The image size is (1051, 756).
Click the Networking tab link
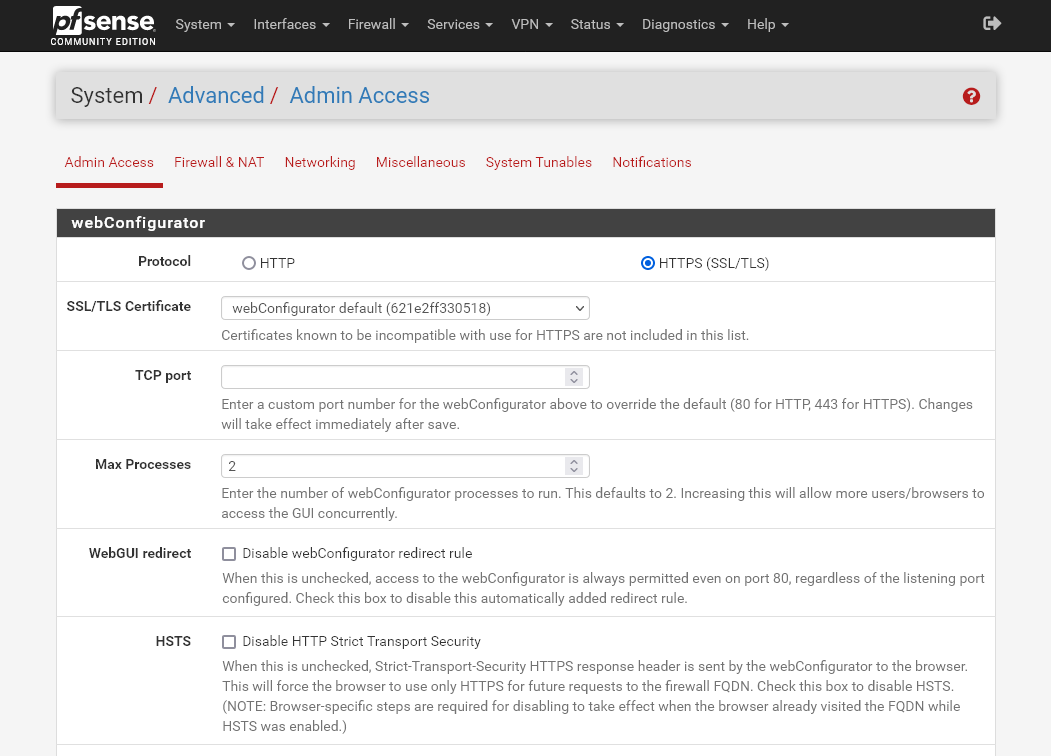(320, 162)
